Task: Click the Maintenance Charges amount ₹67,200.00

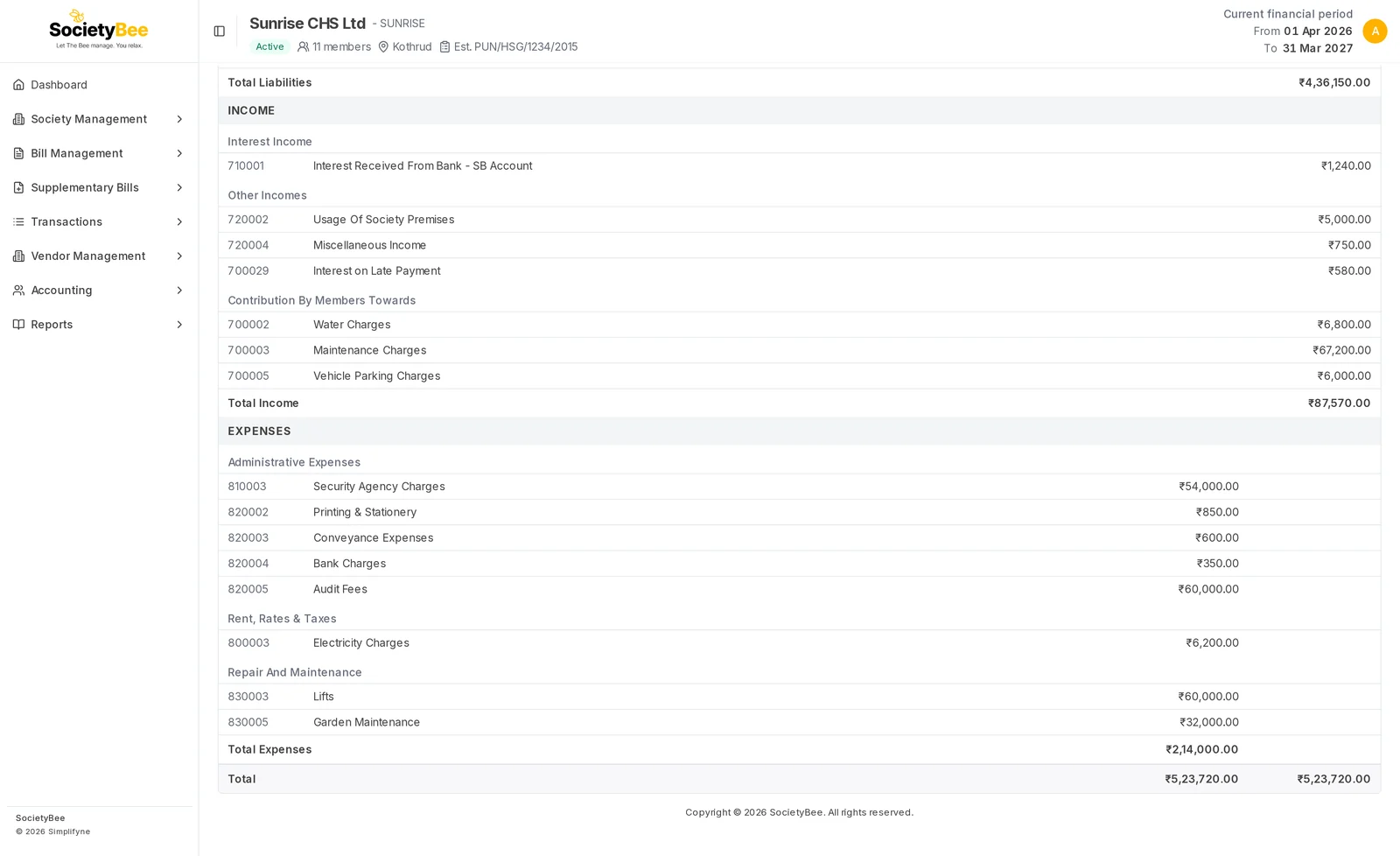Action: tap(1341, 350)
